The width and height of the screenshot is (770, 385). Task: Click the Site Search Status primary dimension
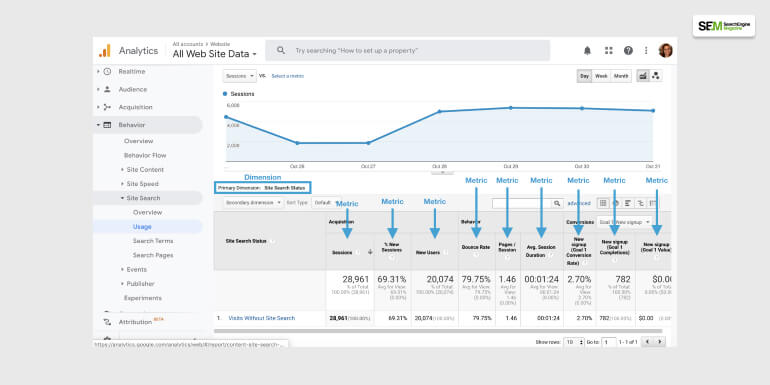(284, 188)
